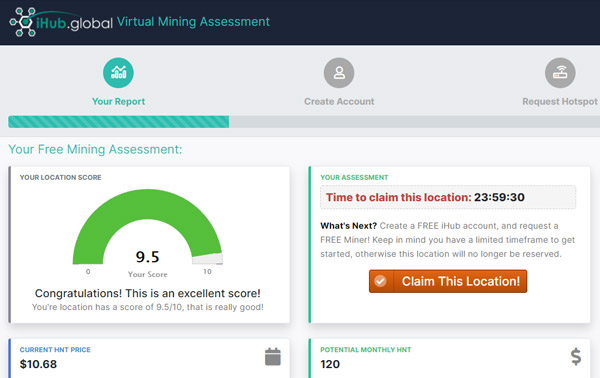The height and width of the screenshot is (378, 600).
Task: Click the CURRENT HNT PRICE label
Action: (x=55, y=350)
